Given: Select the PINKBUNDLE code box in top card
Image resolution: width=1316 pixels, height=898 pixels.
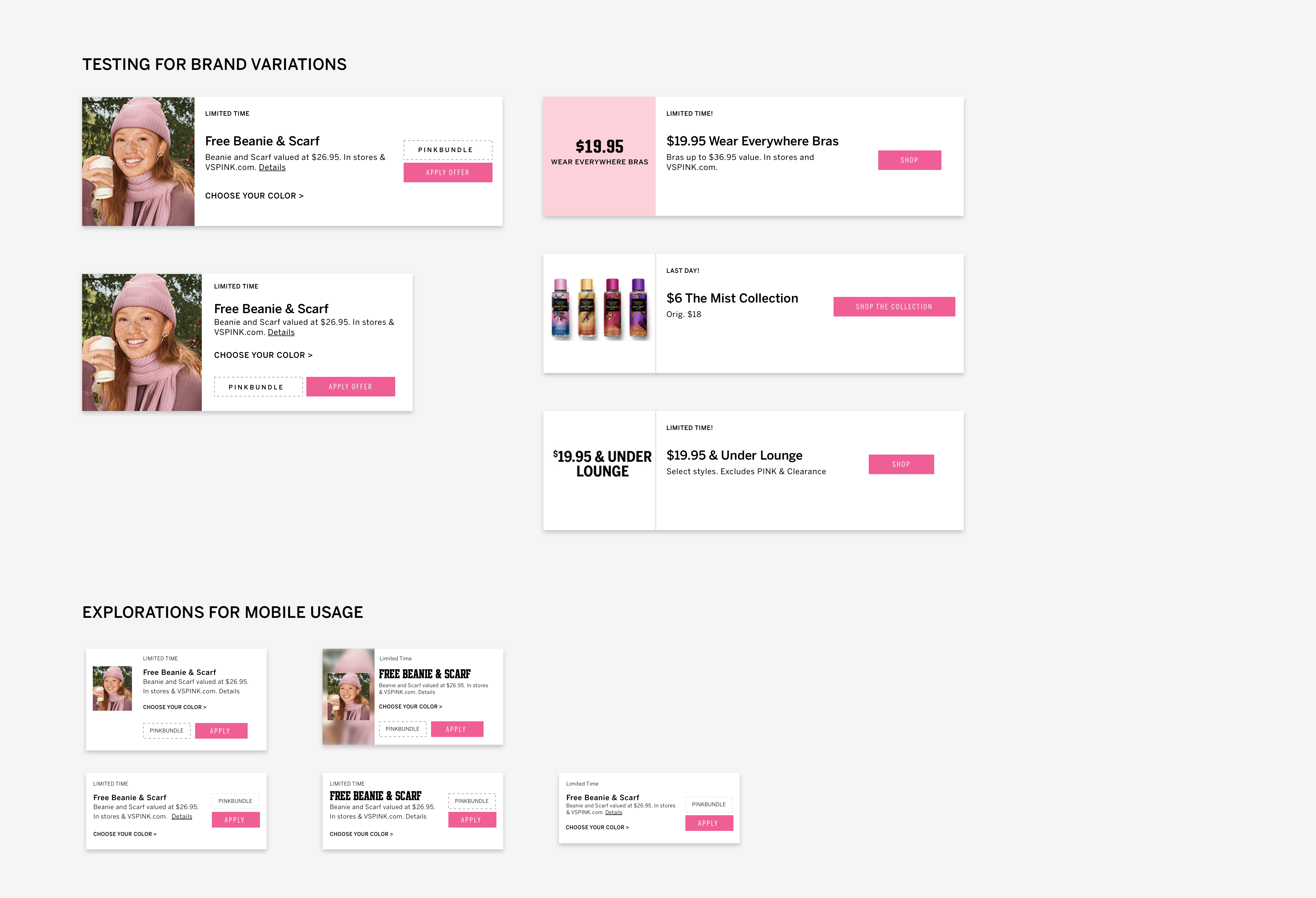Looking at the screenshot, I should (x=447, y=150).
